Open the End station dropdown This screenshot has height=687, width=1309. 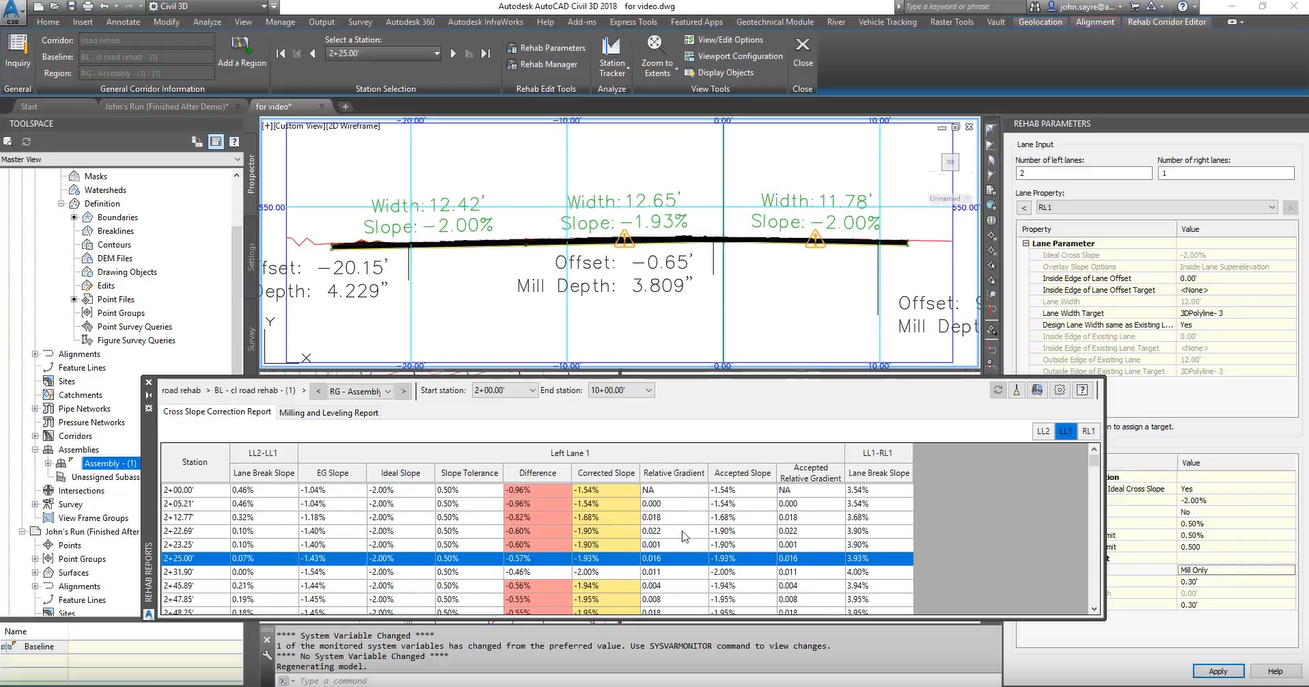[649, 391]
